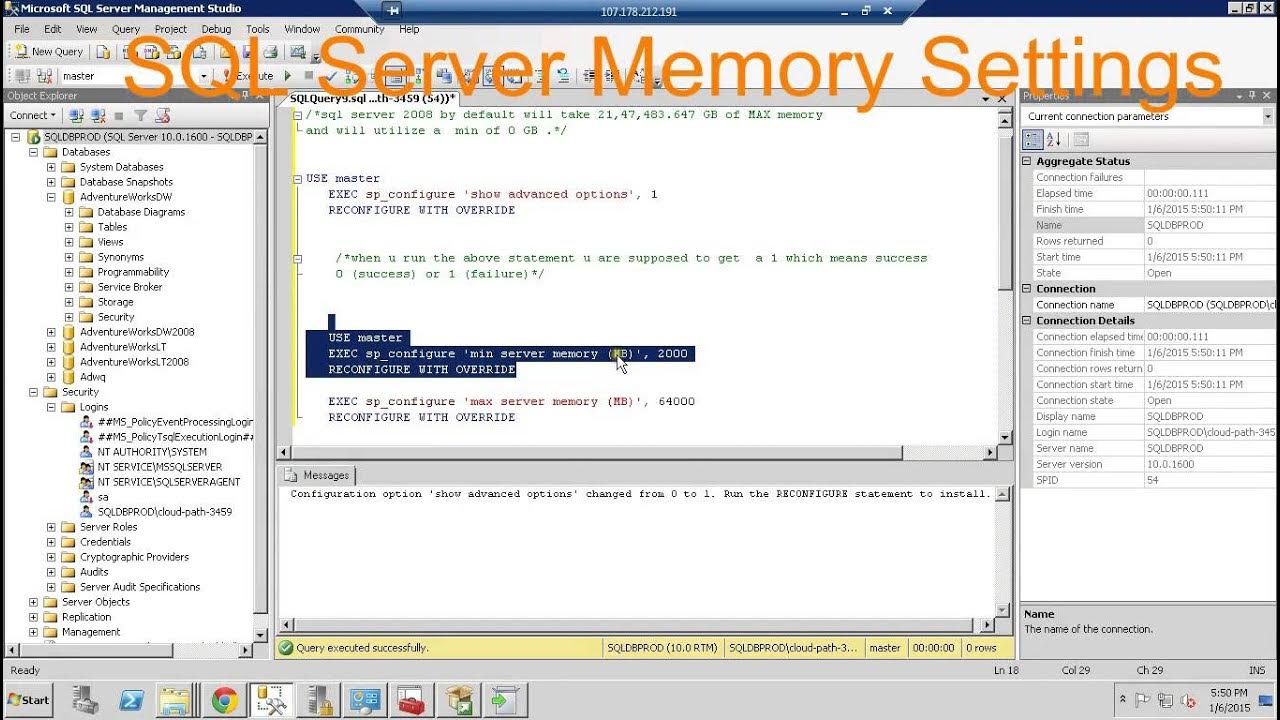Select the Credentials folder
The image size is (1280, 720).
(105, 542)
